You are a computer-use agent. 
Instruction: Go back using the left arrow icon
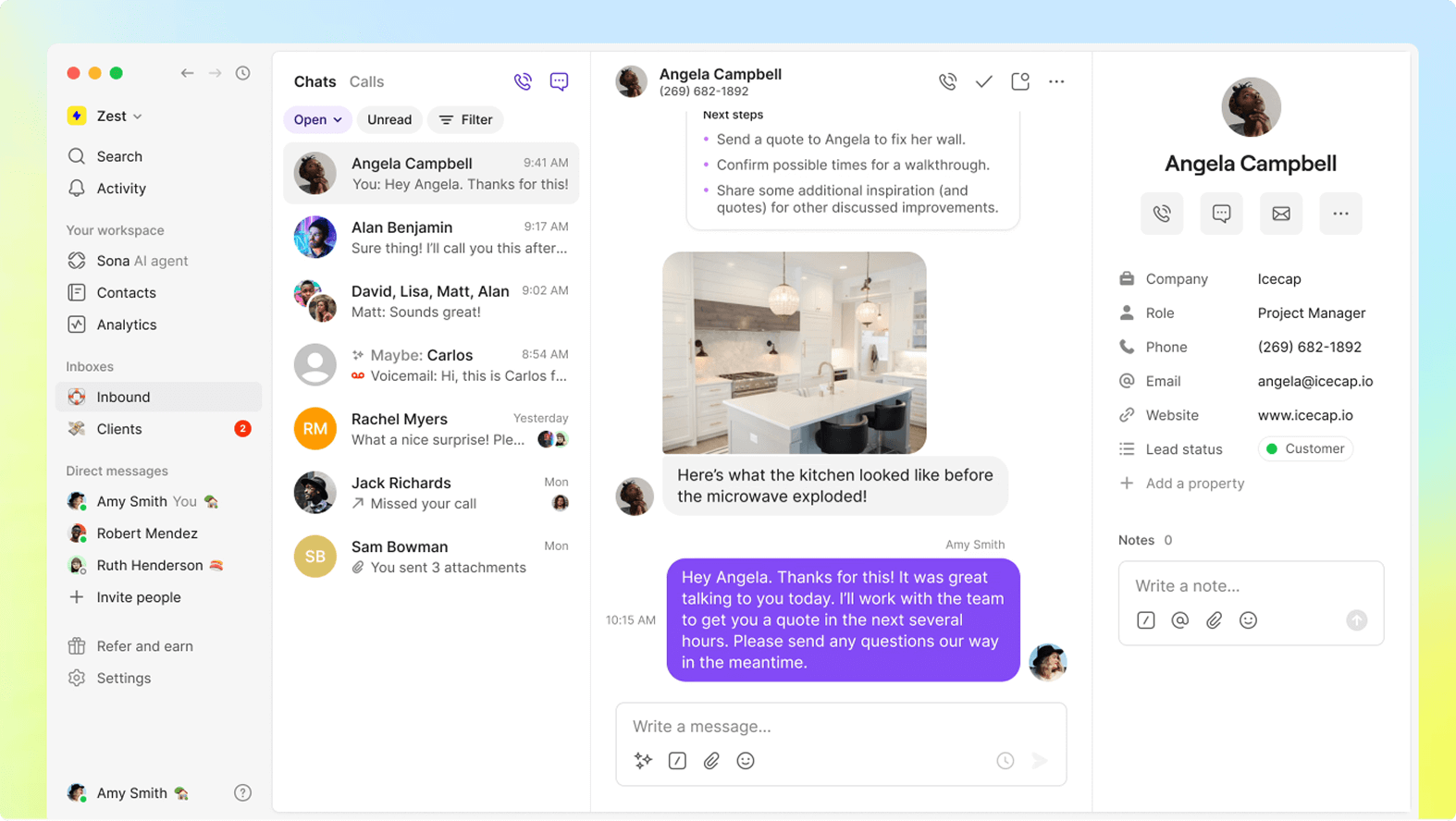(187, 73)
